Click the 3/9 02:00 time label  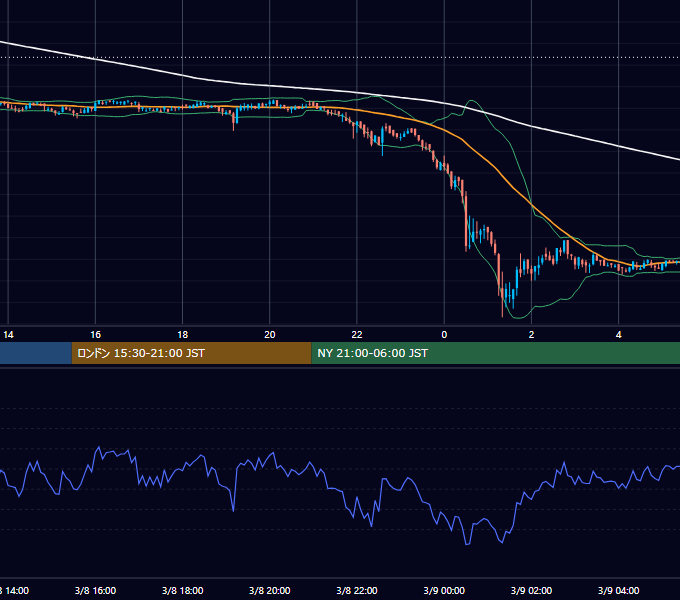pyautogui.click(x=531, y=590)
